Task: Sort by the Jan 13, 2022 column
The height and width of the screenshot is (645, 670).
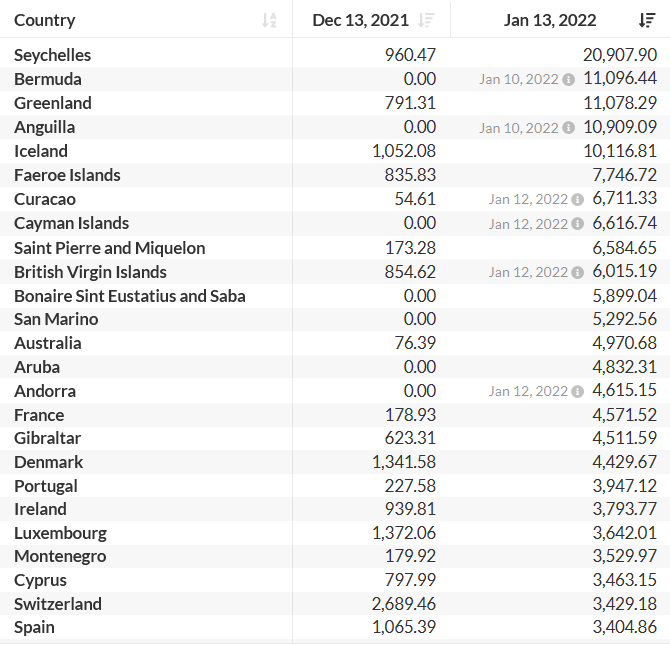Action: 550,20
